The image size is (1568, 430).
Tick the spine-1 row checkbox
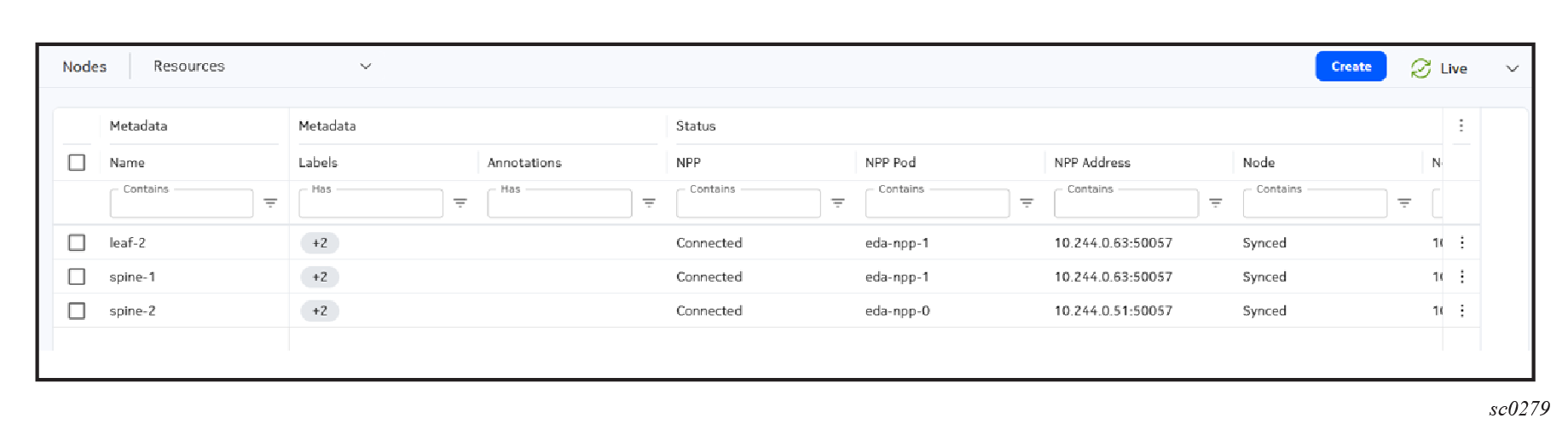(77, 276)
